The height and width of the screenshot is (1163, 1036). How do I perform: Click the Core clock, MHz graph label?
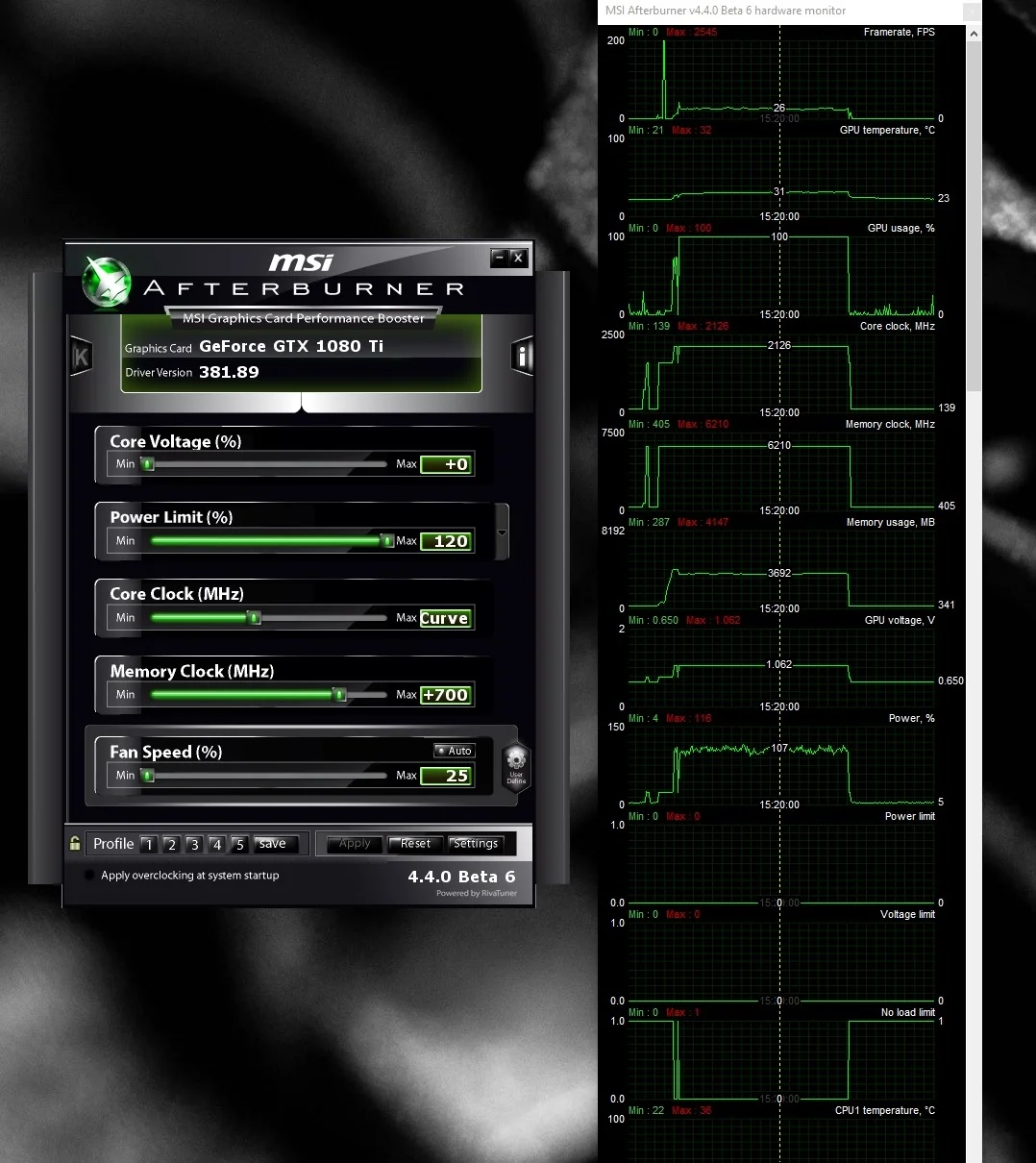click(898, 326)
